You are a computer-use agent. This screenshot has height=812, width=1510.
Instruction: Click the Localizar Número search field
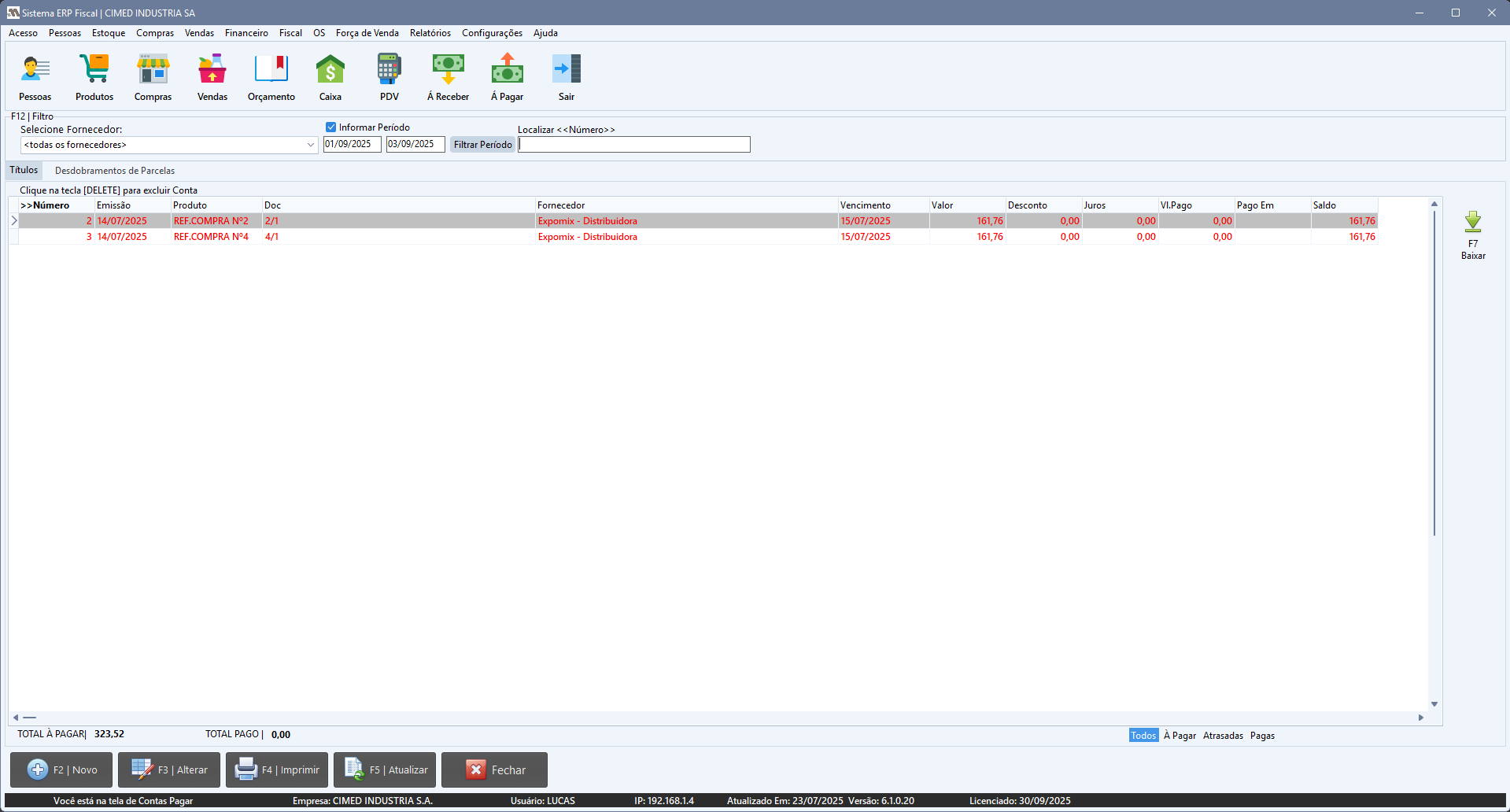point(634,145)
